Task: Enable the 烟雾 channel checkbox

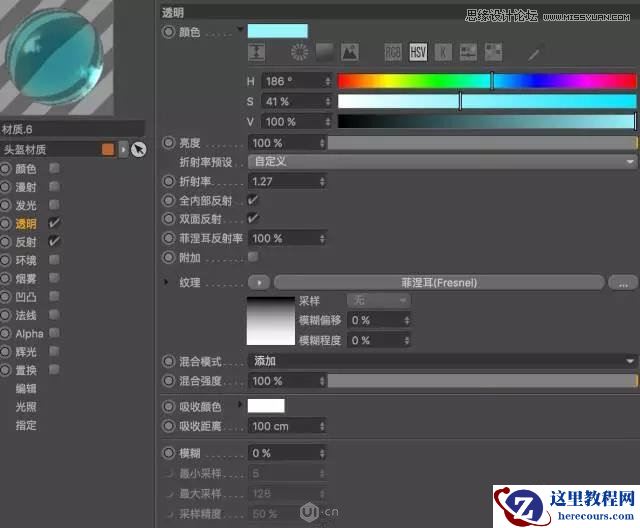Action: tap(54, 278)
